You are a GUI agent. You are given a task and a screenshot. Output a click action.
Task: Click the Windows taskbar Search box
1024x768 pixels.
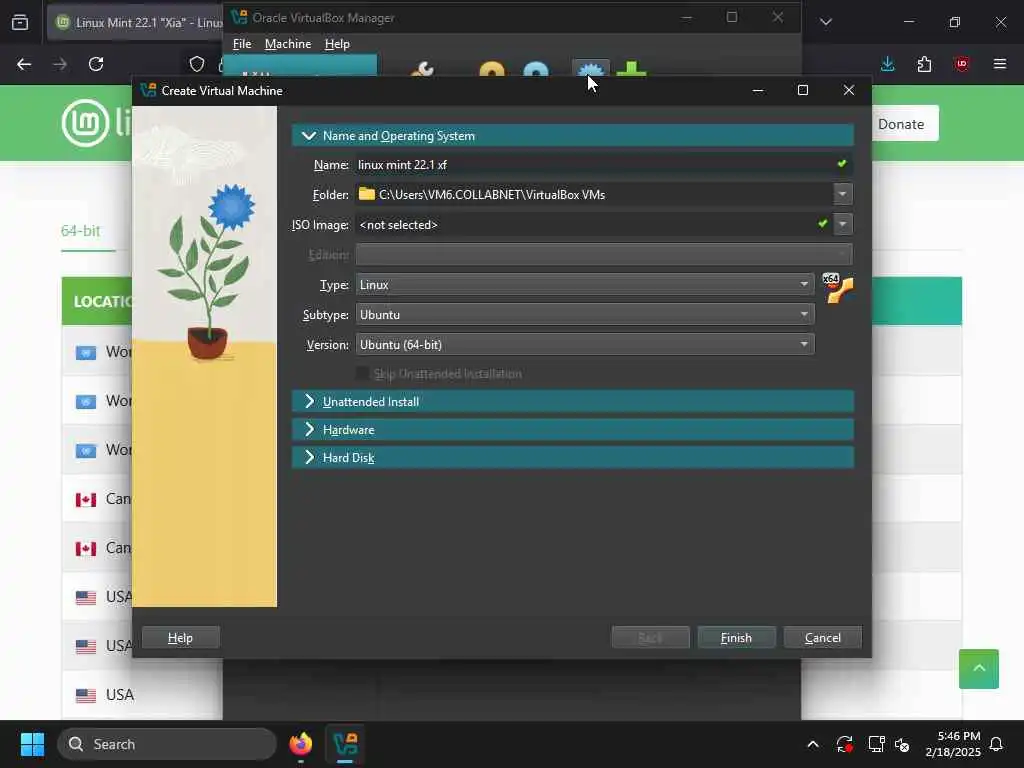click(167, 744)
